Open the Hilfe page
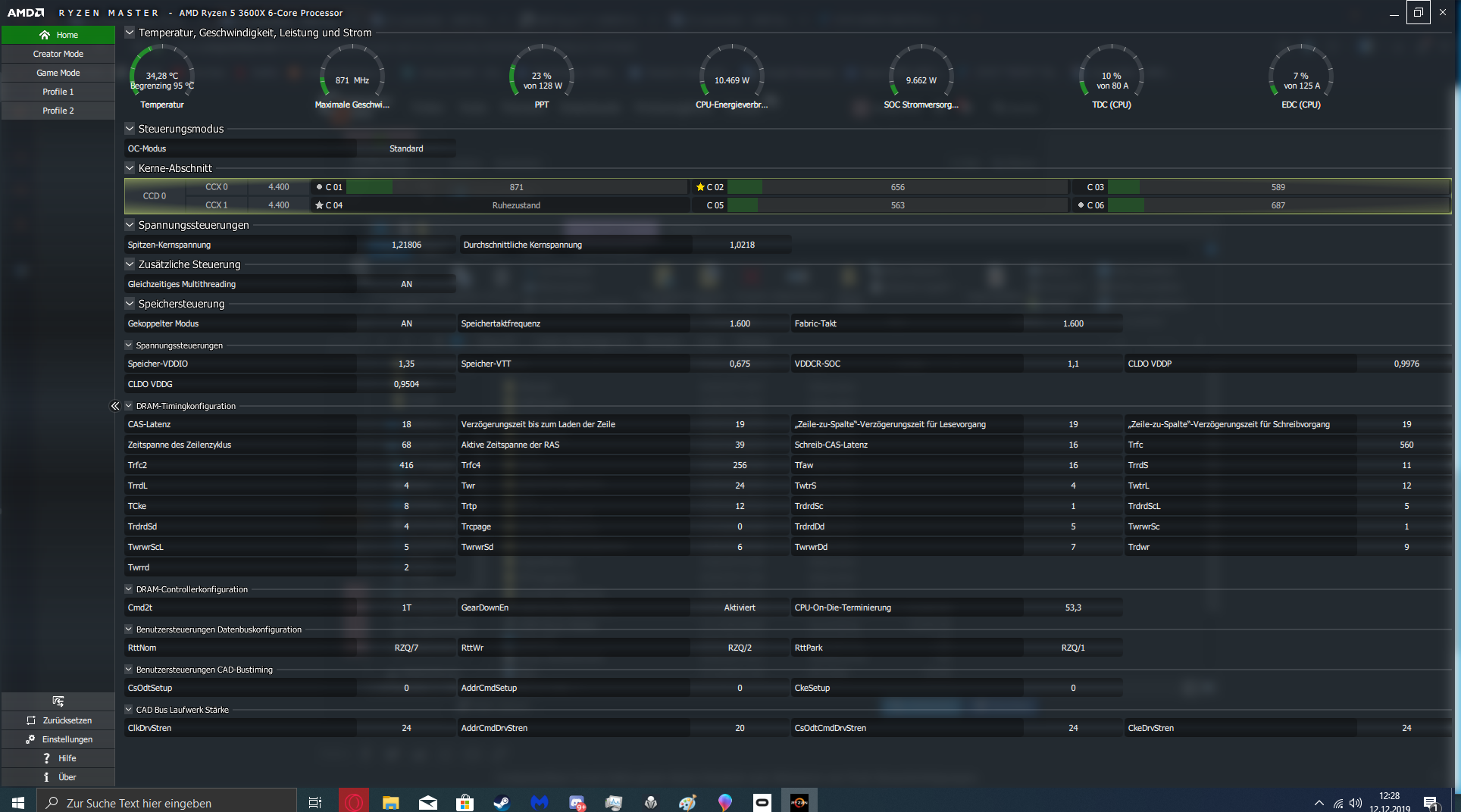This screenshot has height=812, width=1461. (58, 758)
